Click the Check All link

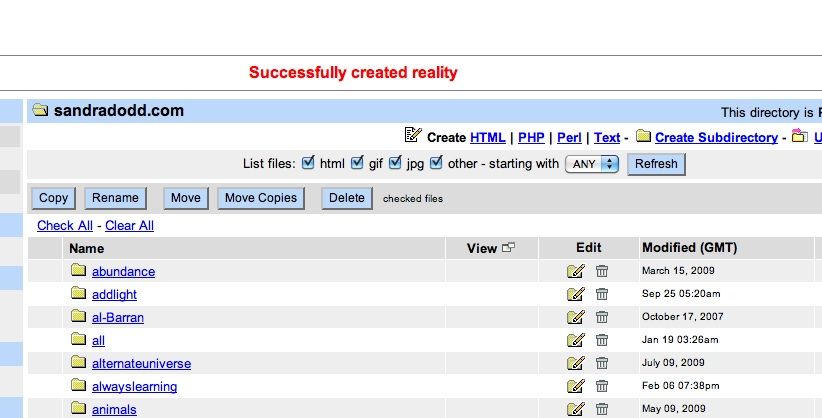click(x=65, y=225)
